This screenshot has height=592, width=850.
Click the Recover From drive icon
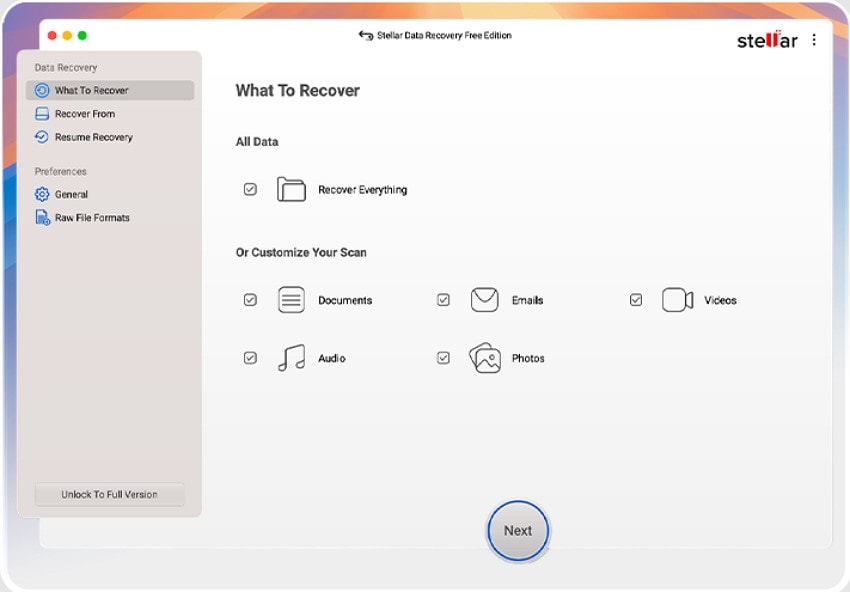click(42, 114)
